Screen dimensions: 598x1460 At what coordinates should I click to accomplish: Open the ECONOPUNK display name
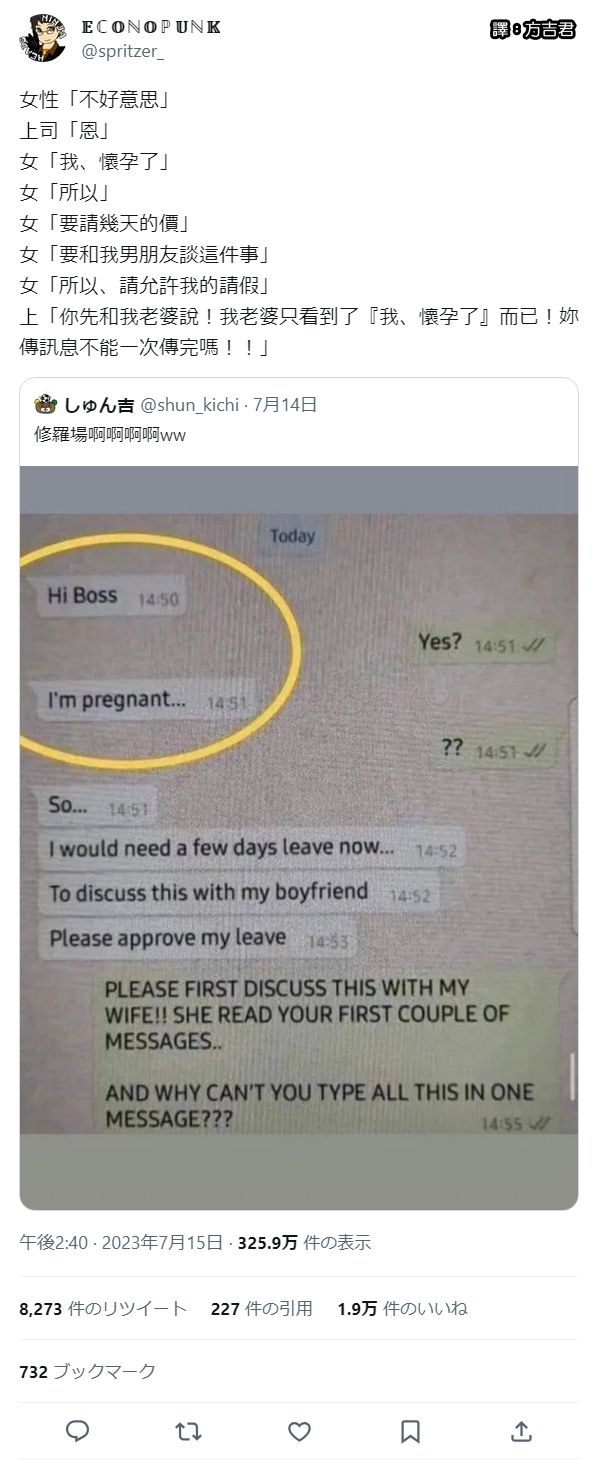pos(152,27)
